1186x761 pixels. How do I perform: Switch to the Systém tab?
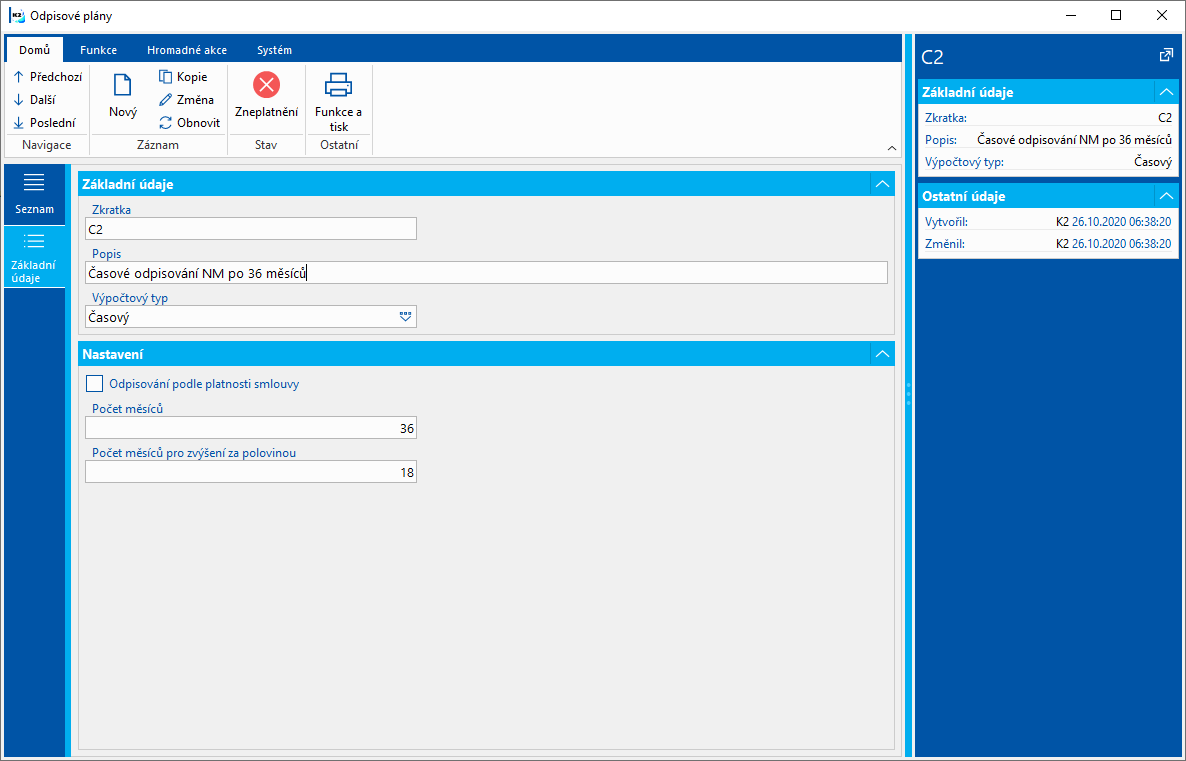[274, 50]
